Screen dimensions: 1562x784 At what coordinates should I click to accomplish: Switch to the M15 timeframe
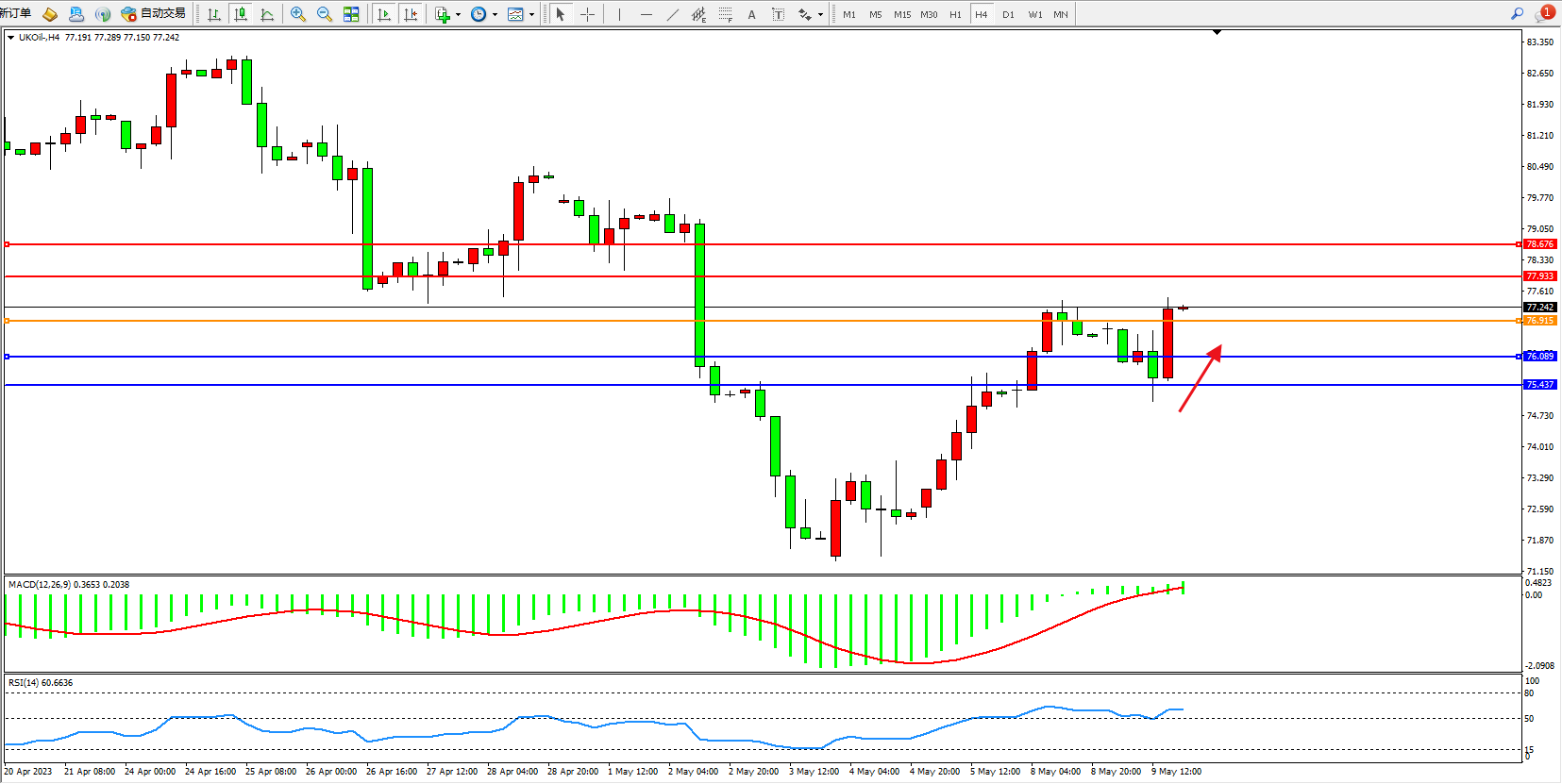point(902,14)
